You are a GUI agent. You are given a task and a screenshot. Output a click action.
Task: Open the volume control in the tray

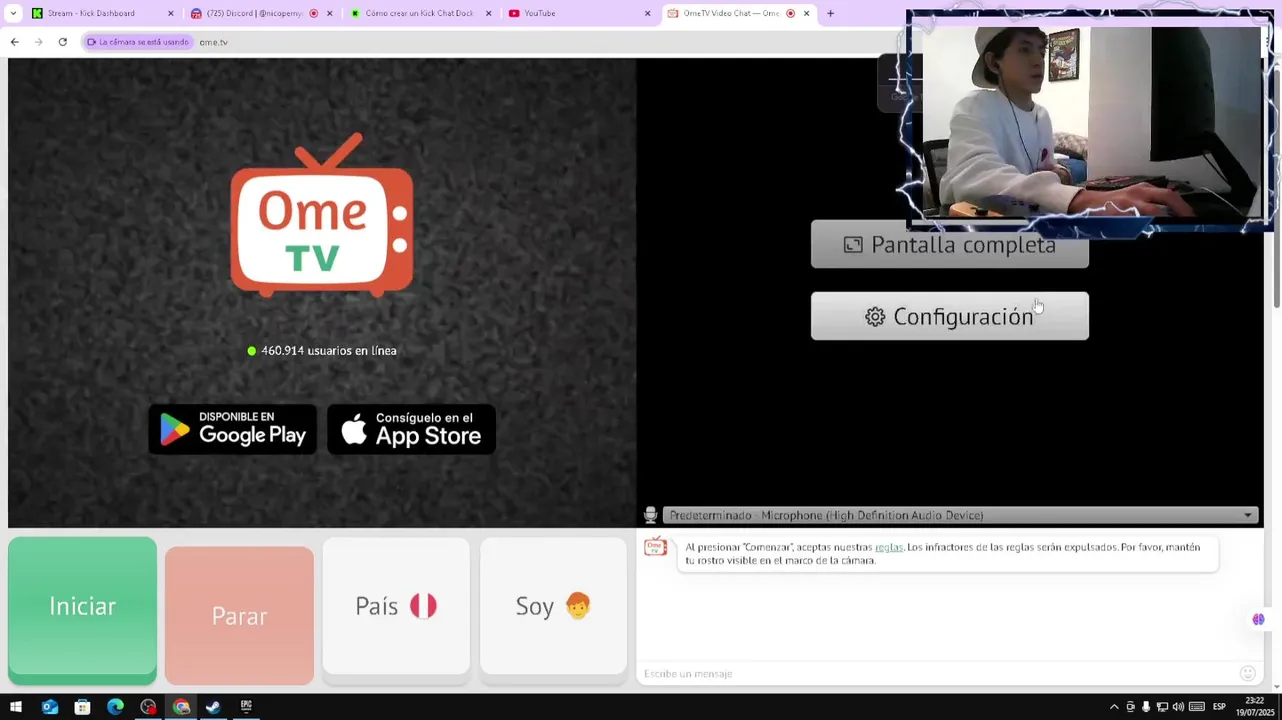point(1178,707)
